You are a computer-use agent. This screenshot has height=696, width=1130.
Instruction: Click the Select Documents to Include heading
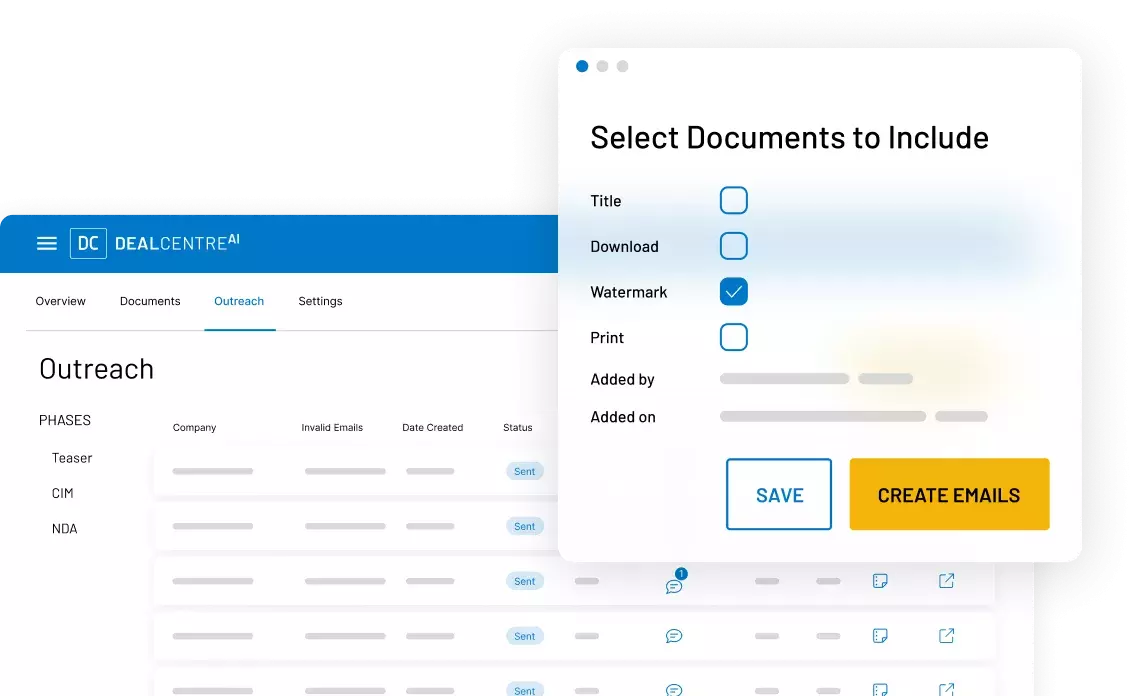790,137
